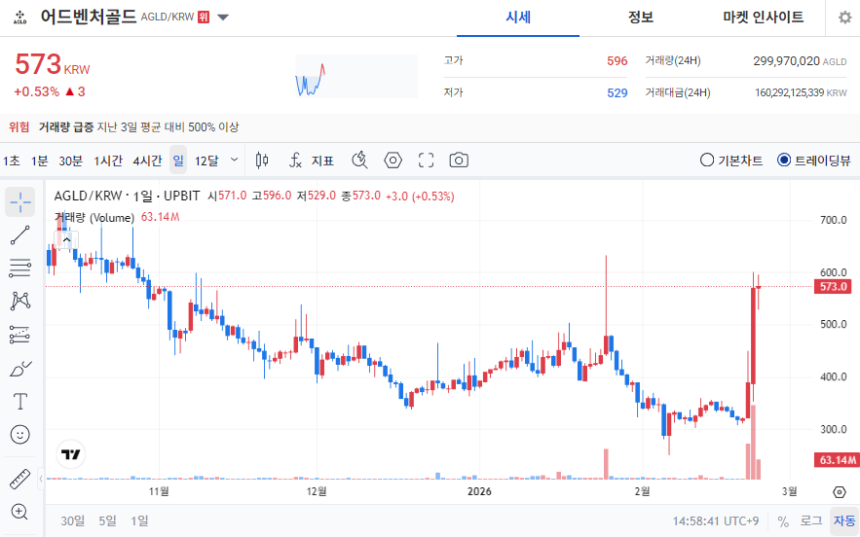Open the settings gear at top right
Viewport: 860px width, 537px height.
click(845, 18)
